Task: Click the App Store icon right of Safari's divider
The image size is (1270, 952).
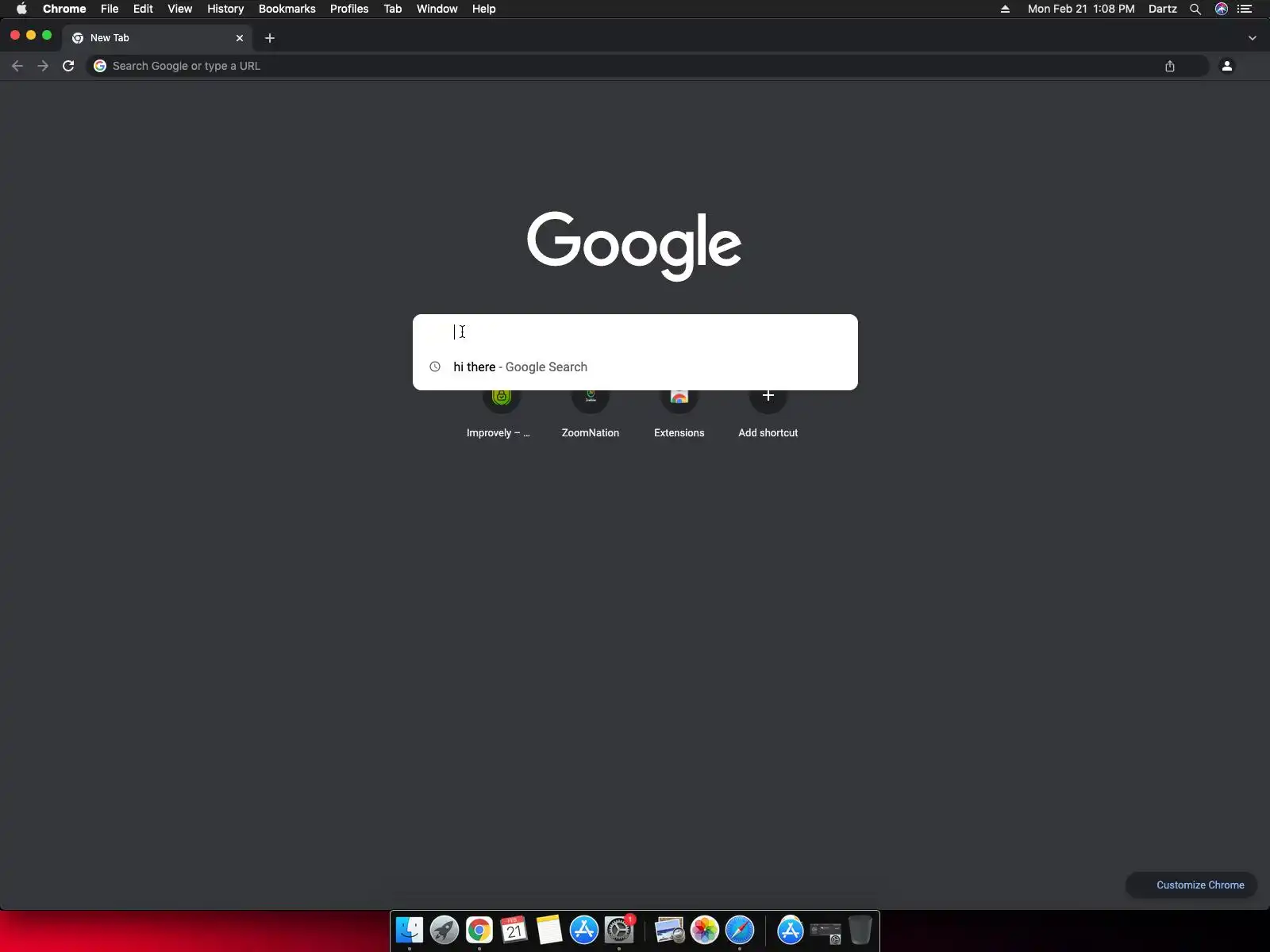Action: (791, 930)
